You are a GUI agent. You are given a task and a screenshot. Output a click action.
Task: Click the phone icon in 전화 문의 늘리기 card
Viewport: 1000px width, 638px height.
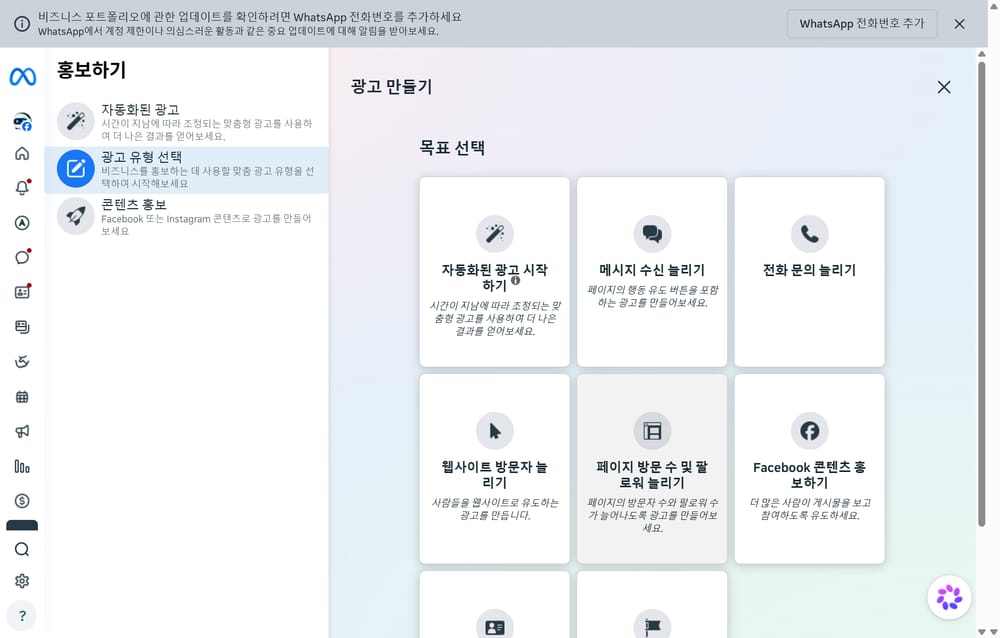coord(809,234)
